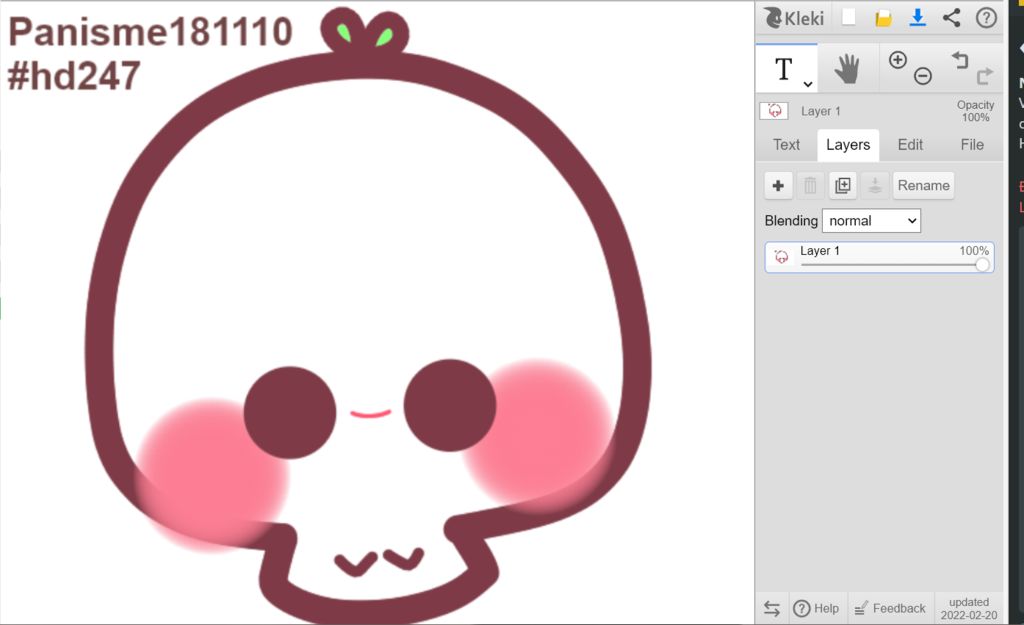The height and width of the screenshot is (625, 1024).
Task: Rename the selected layer
Action: (x=923, y=185)
